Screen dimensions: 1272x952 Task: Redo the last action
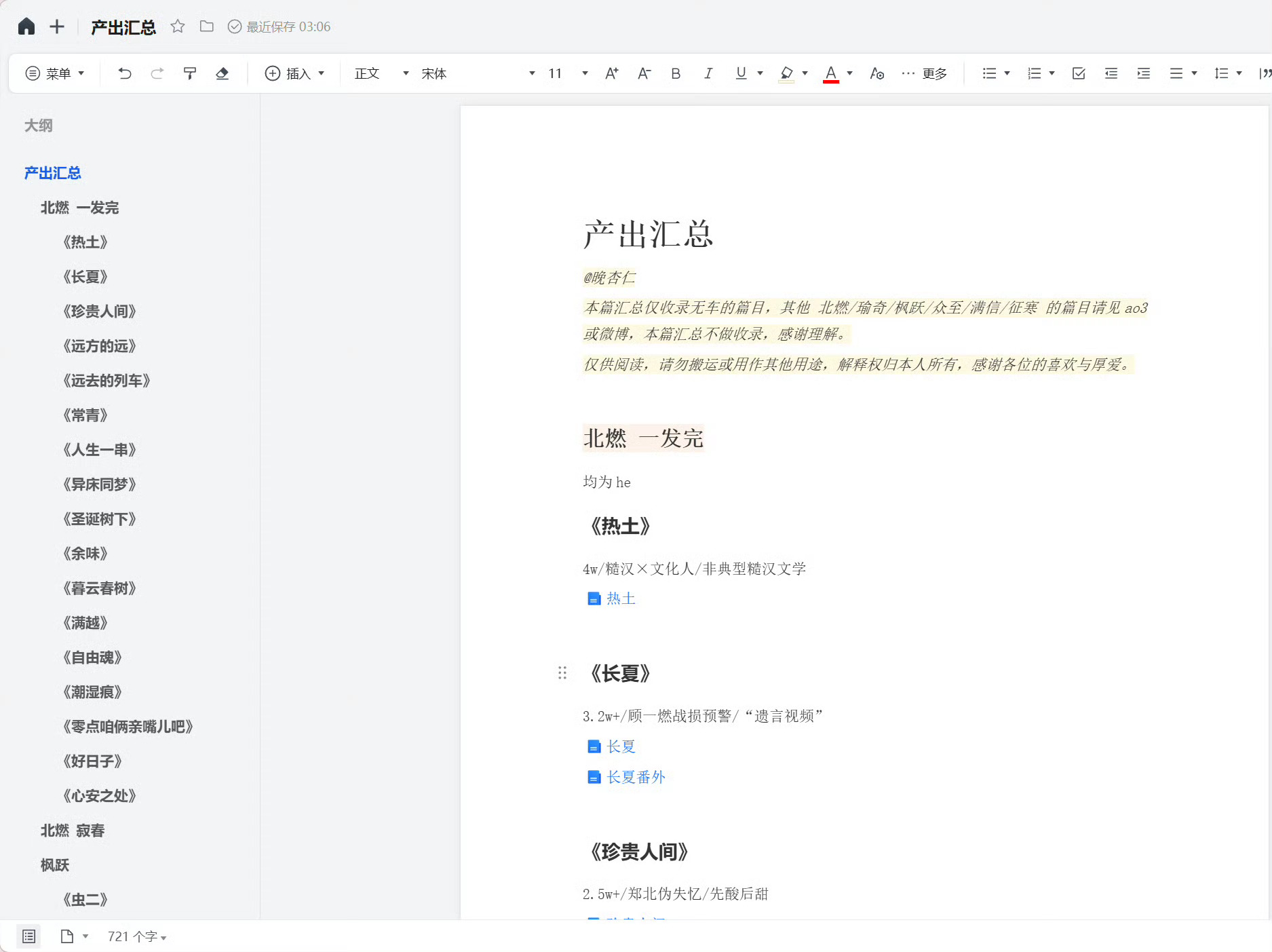pos(157,73)
